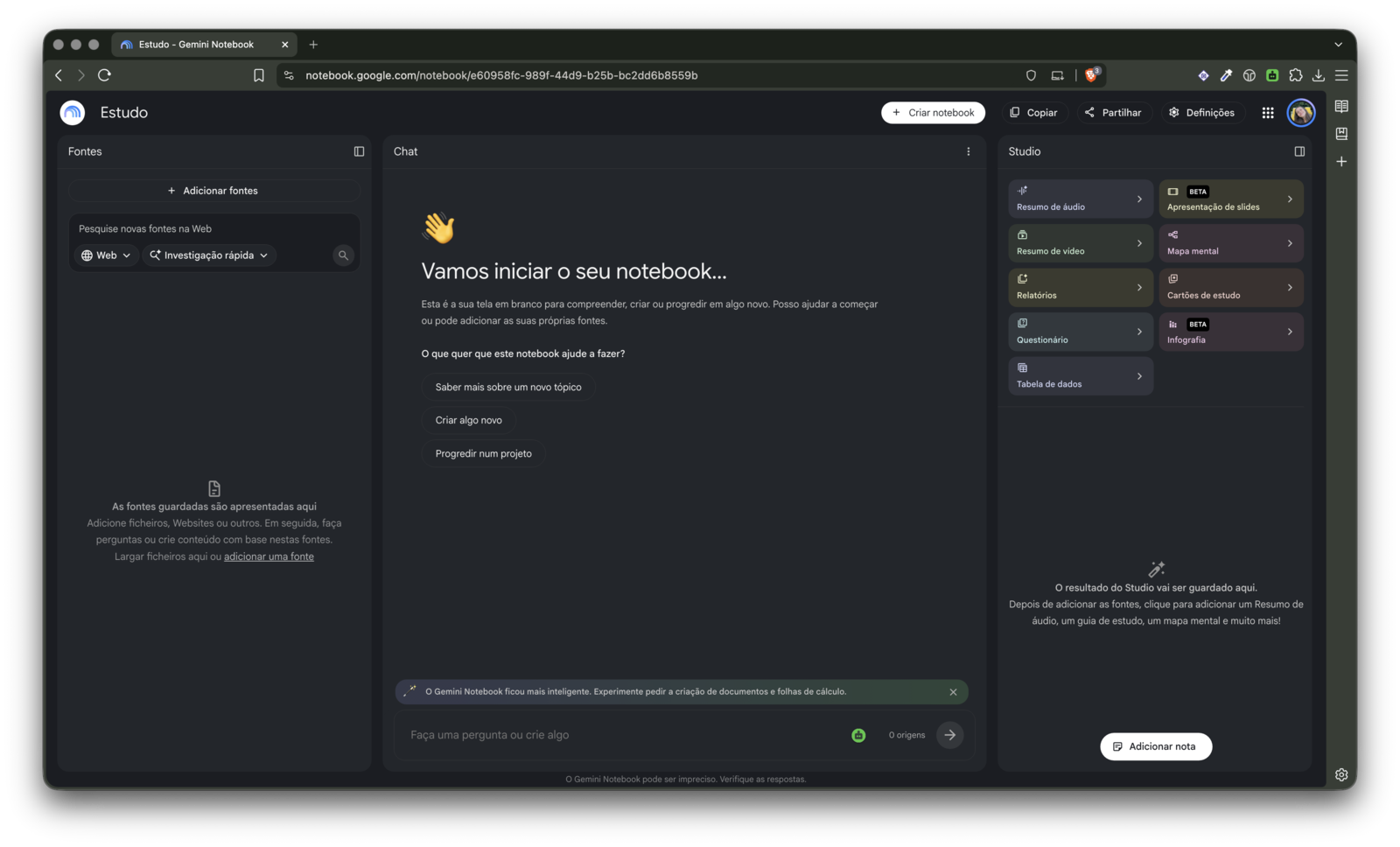Open the Google account avatar
This screenshot has height=847, width=1400.
1301,113
